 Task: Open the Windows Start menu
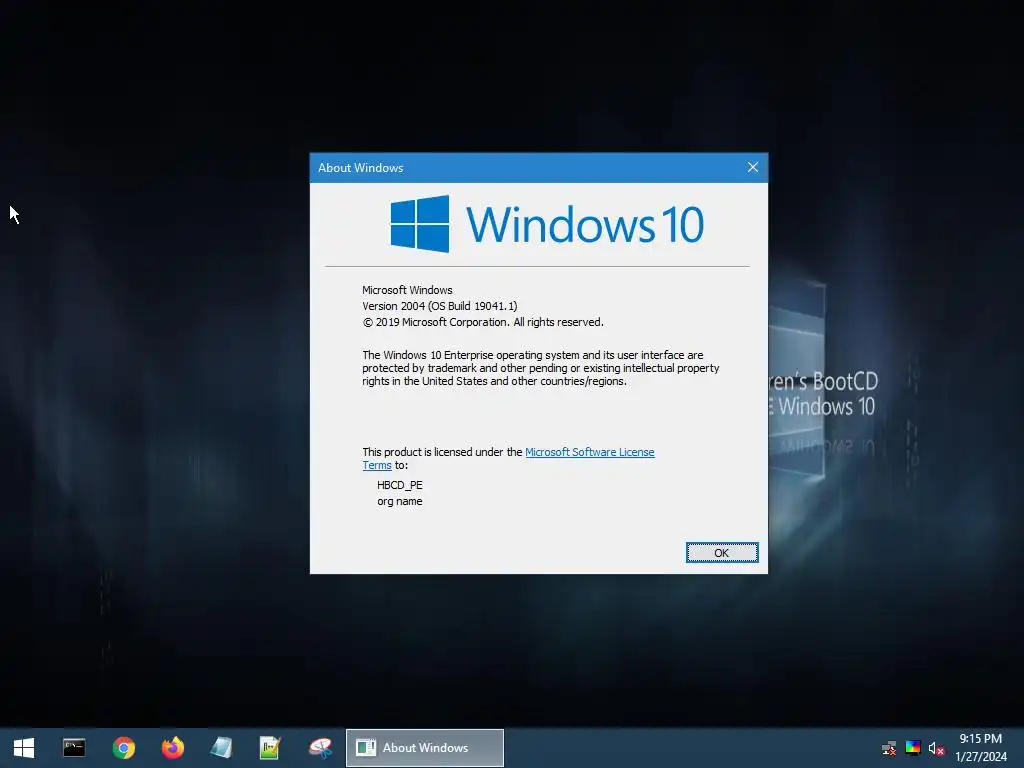pos(24,748)
